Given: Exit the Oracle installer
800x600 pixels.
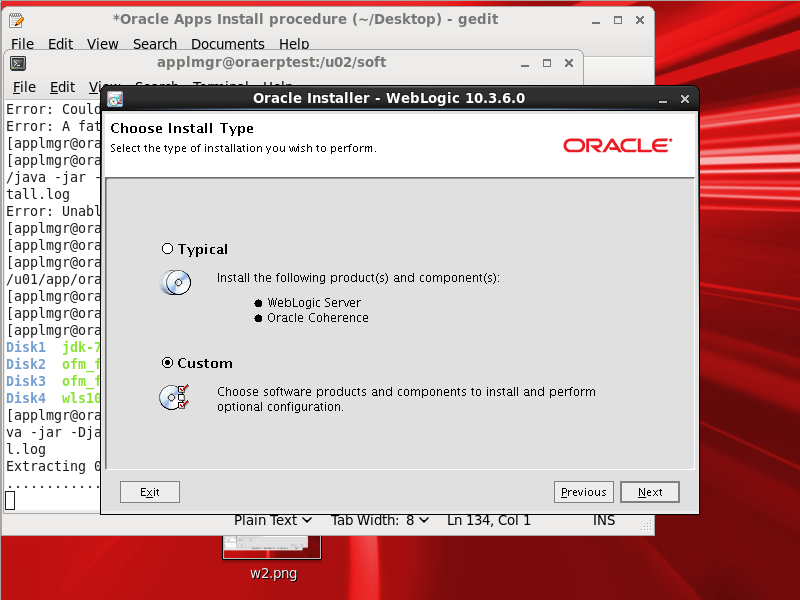Looking at the screenshot, I should (x=149, y=492).
